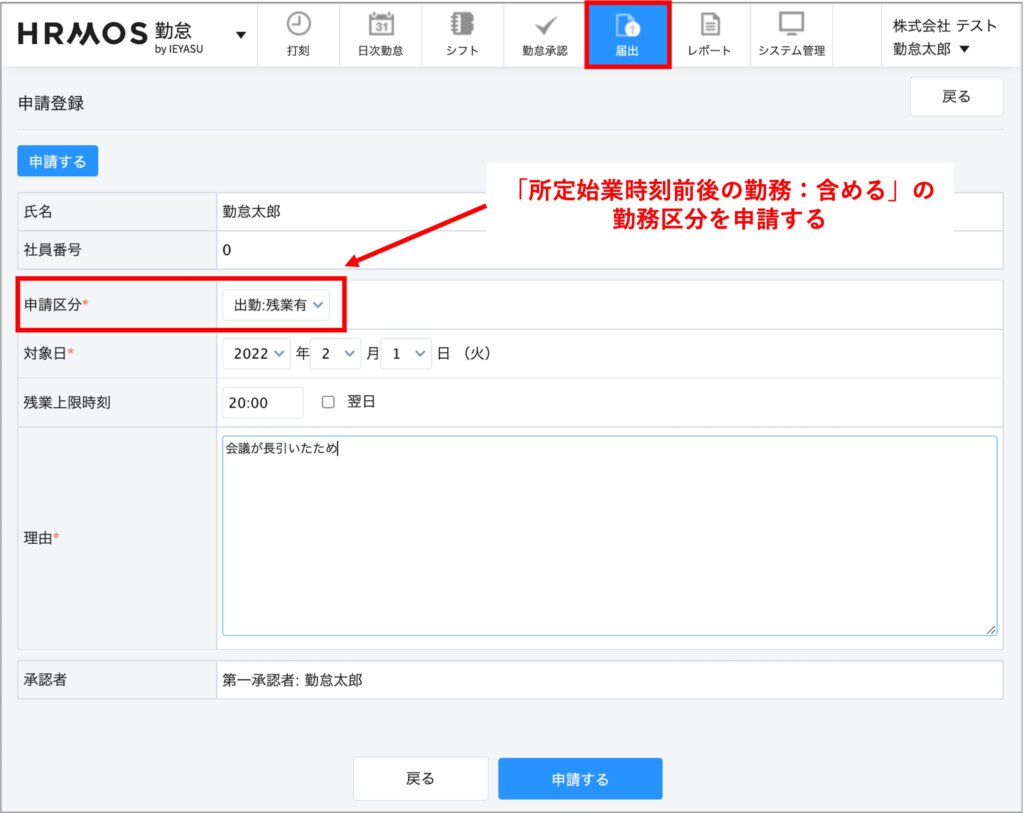Toggle the 翌日 checkbox
The image size is (1024, 813).
tap(328, 402)
